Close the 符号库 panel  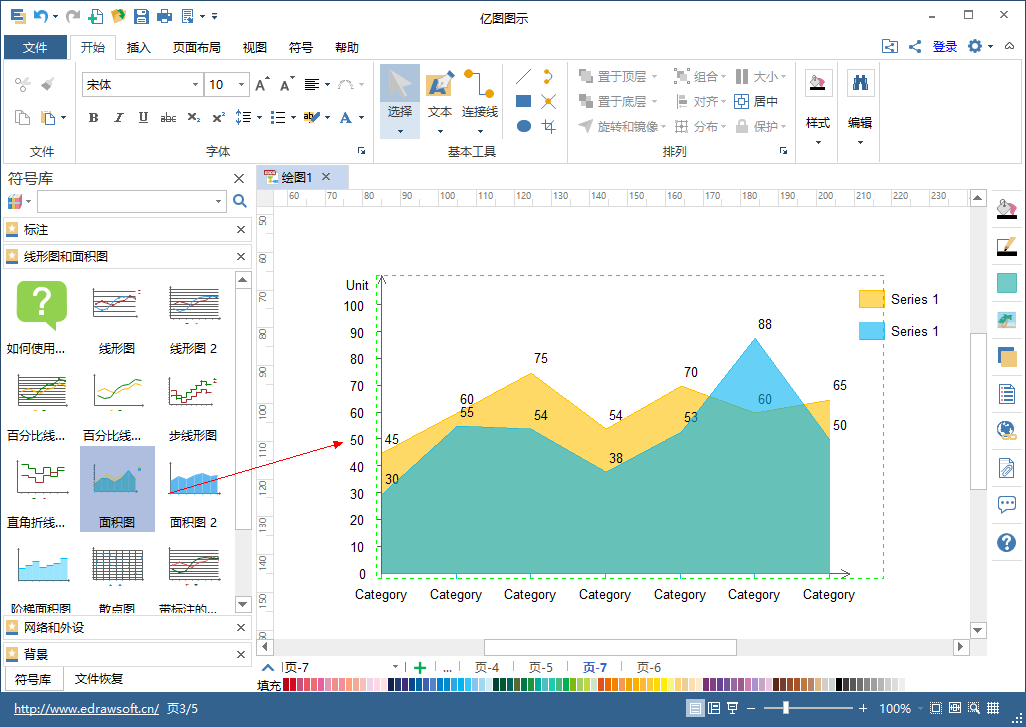[x=239, y=179]
